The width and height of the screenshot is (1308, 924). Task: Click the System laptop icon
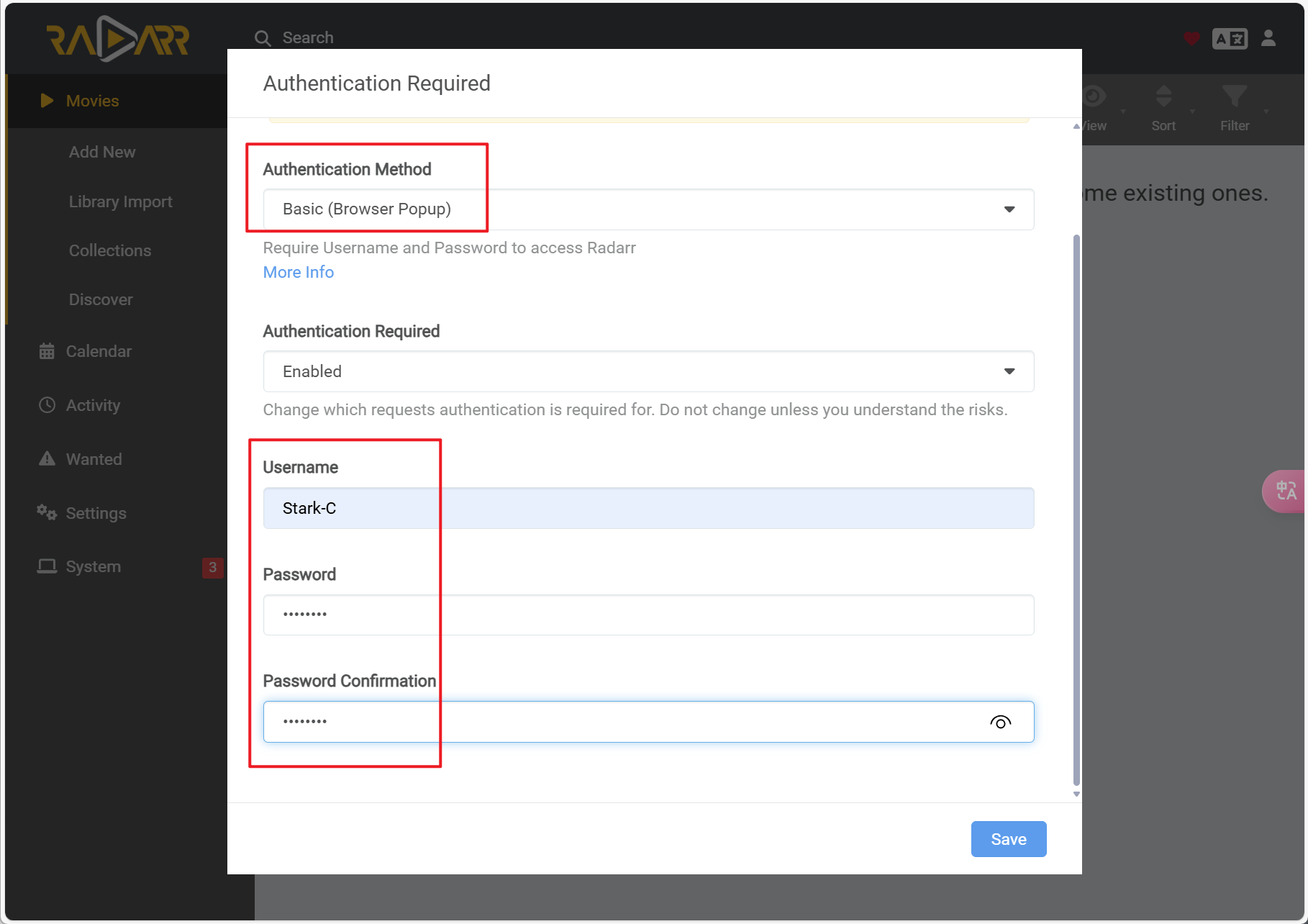click(47, 566)
